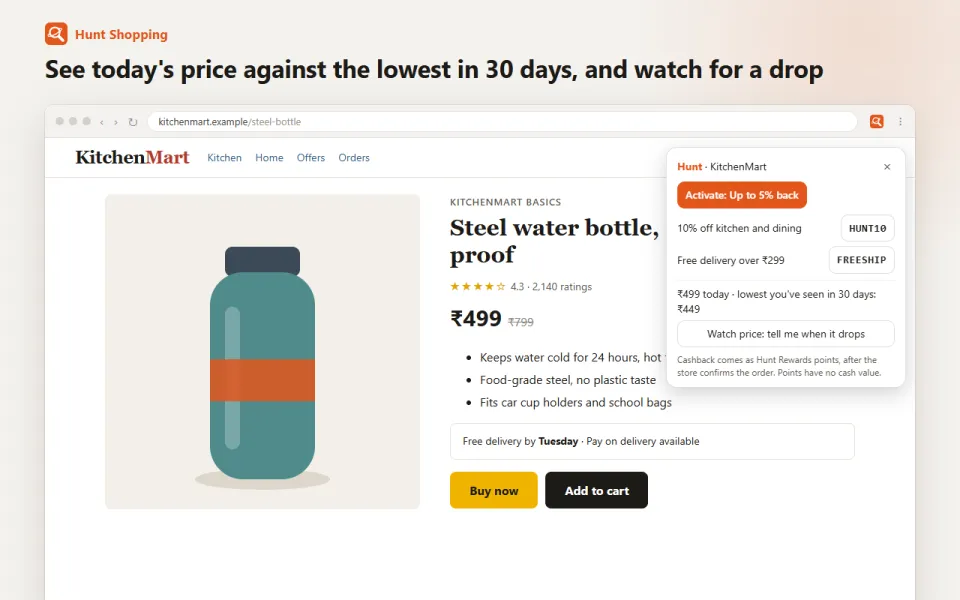Activate up to 5% back cashback

(x=741, y=195)
